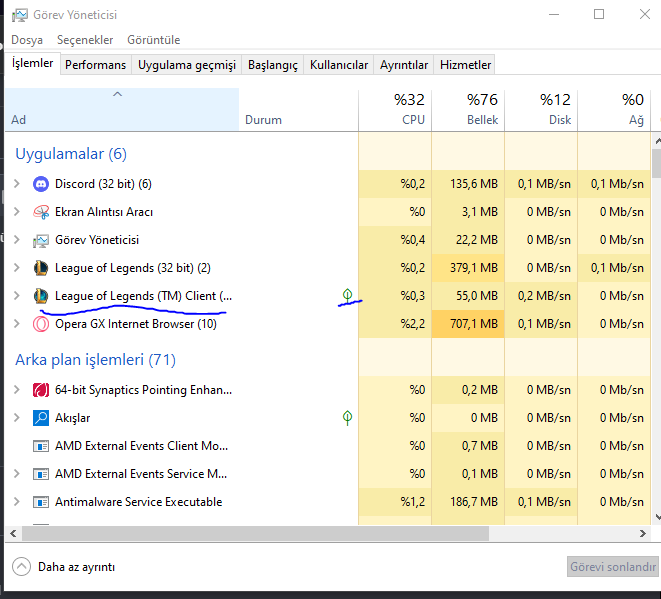Click the AMD External Events Service icon
Image resolution: width=661 pixels, height=599 pixels.
pyautogui.click(x=41, y=474)
